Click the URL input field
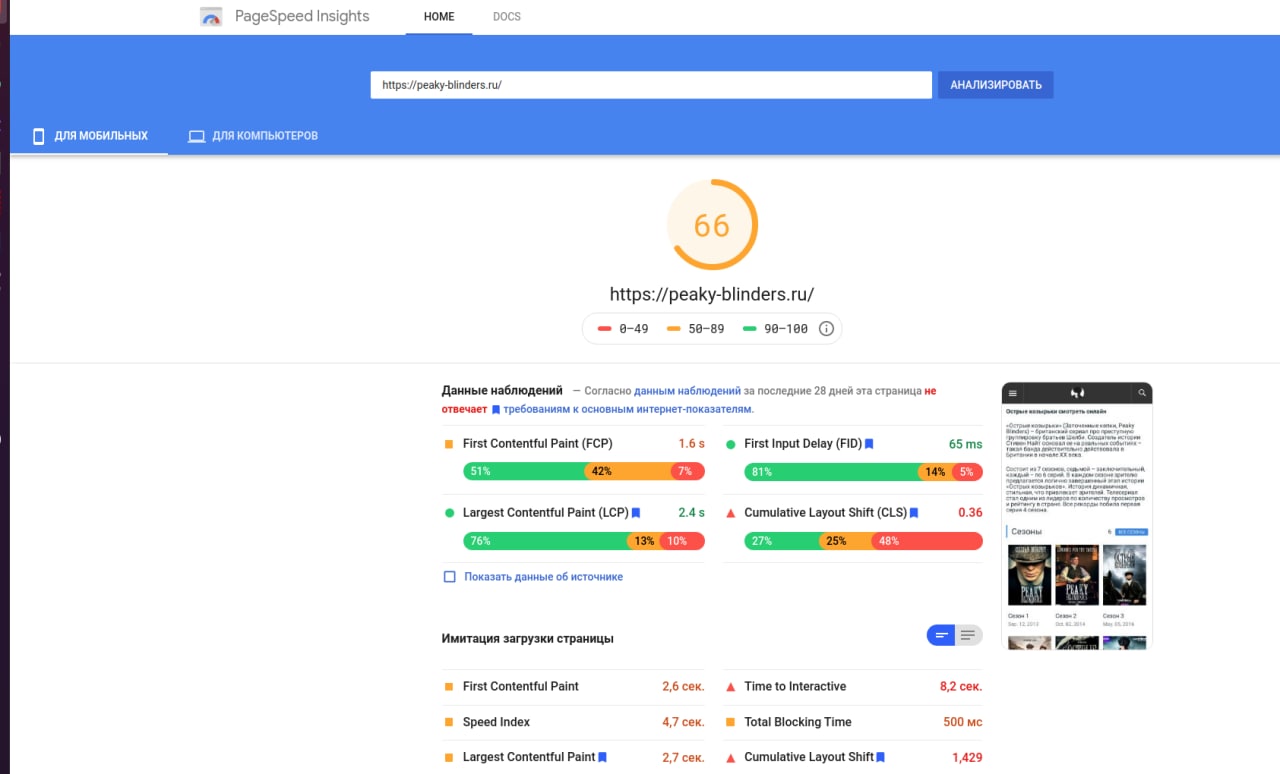 pos(651,85)
